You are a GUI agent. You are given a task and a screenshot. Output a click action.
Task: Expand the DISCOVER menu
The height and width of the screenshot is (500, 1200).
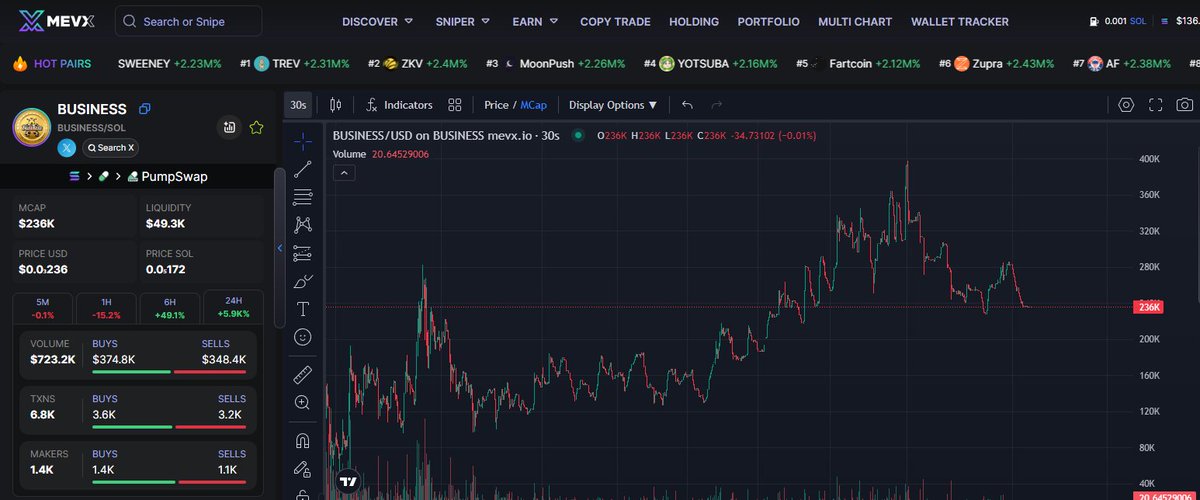point(377,21)
